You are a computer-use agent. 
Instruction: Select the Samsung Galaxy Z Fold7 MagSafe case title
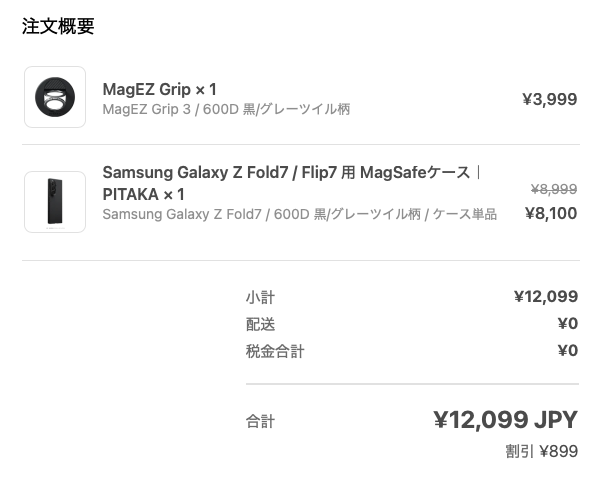pos(291,183)
